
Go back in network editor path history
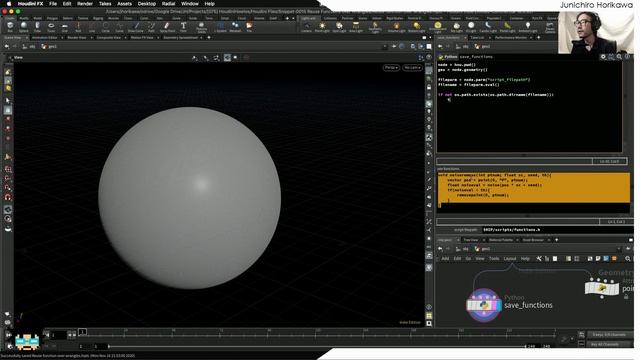pos(440,249)
